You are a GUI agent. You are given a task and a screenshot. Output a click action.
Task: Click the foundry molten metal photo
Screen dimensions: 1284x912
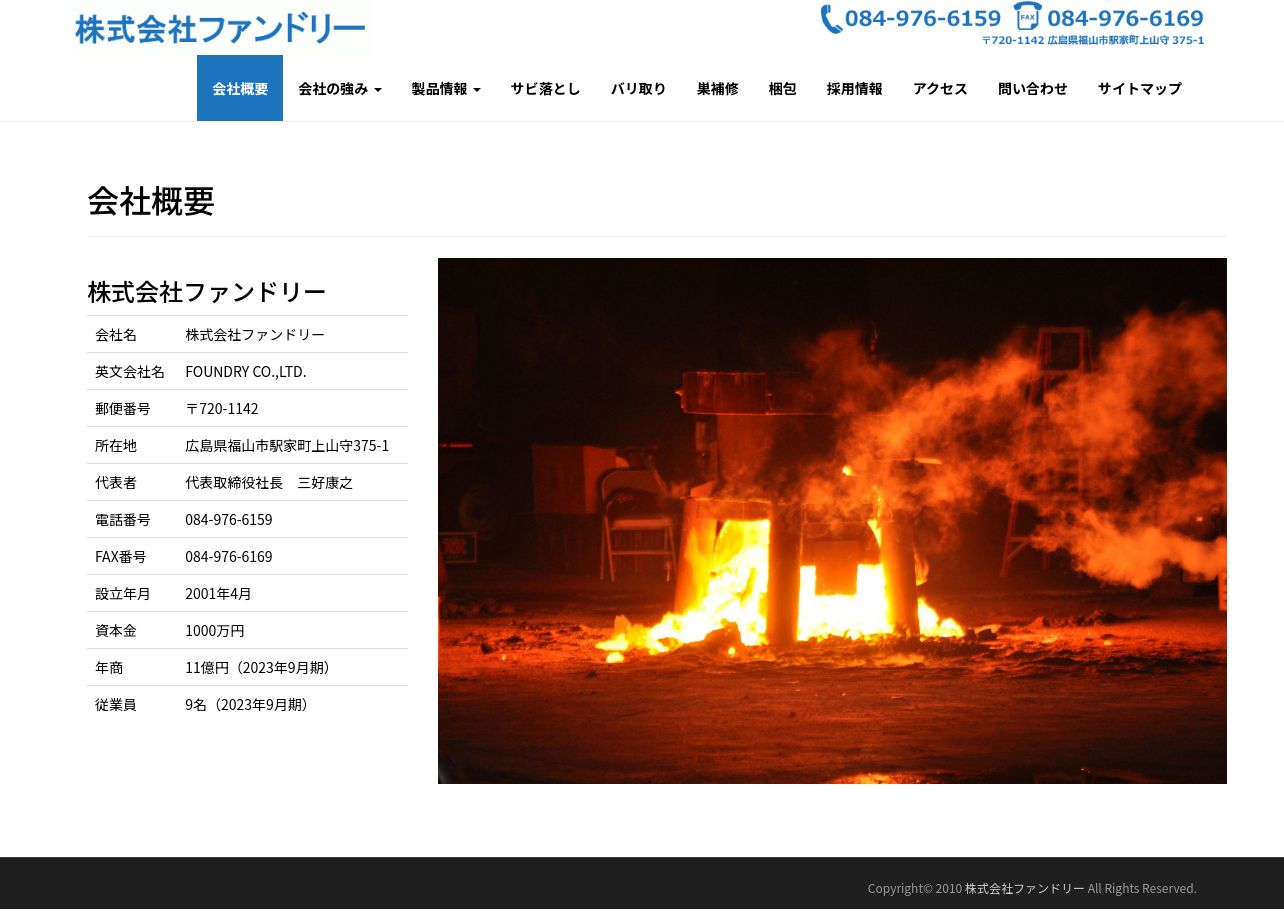pyautogui.click(x=832, y=521)
